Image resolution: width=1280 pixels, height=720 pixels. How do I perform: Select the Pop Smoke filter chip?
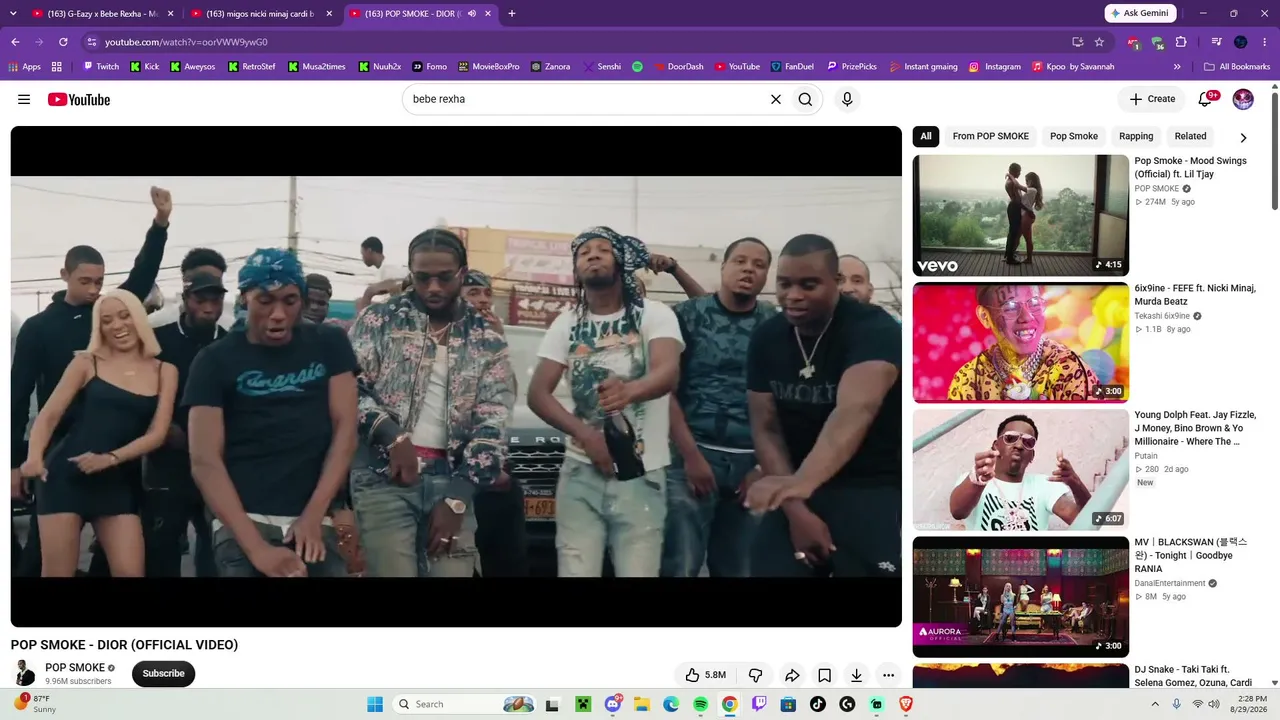[x=1074, y=136]
